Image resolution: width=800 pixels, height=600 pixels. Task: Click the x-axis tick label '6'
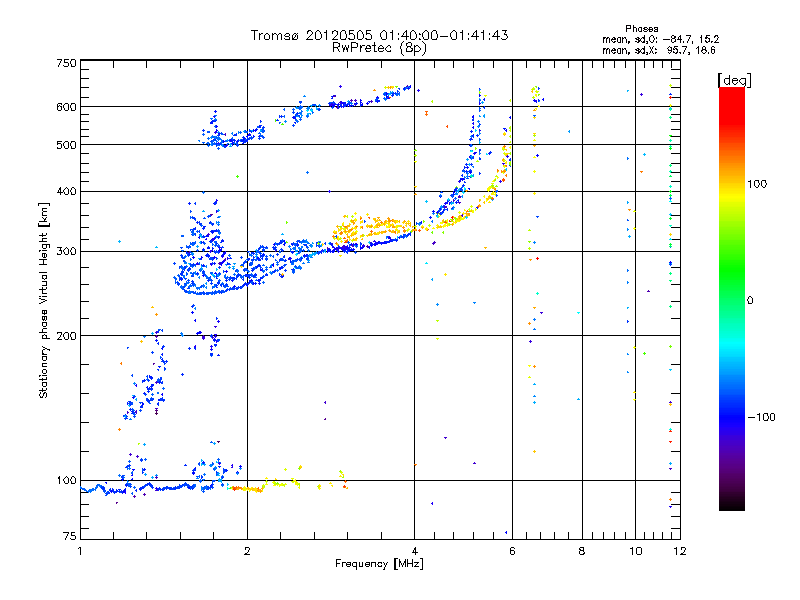512,551
